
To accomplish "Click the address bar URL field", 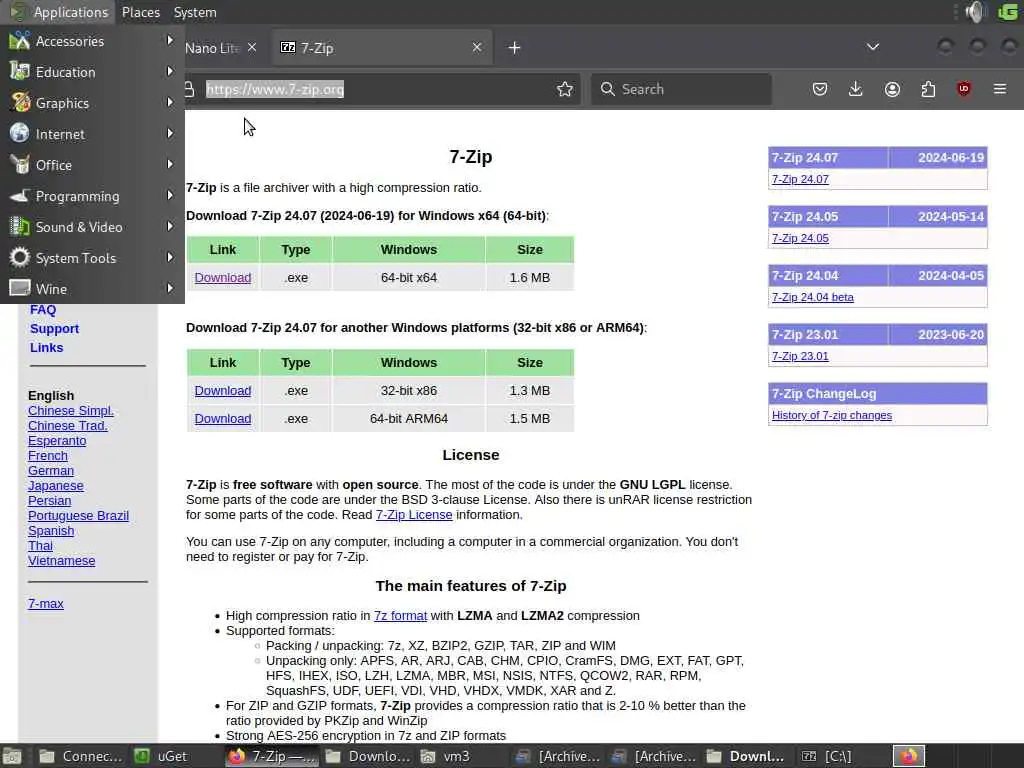I will click(x=379, y=89).
